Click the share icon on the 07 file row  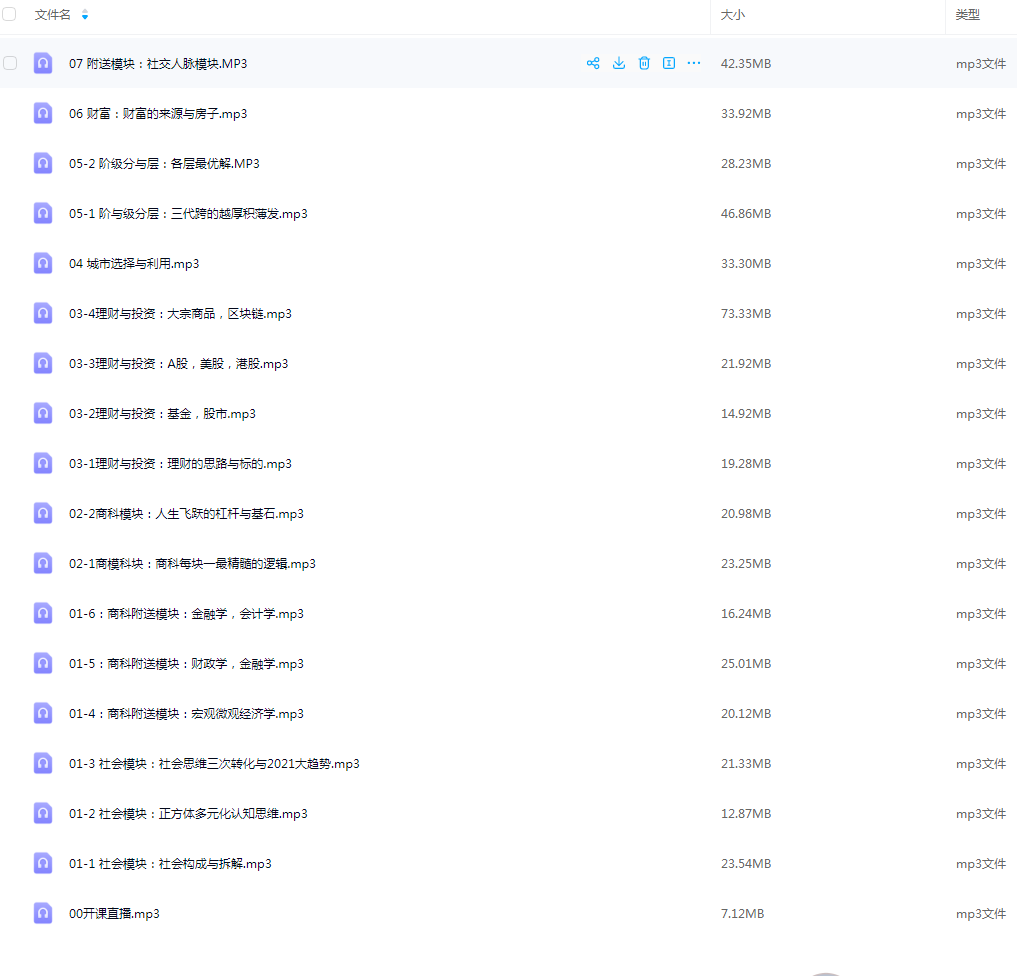click(593, 63)
